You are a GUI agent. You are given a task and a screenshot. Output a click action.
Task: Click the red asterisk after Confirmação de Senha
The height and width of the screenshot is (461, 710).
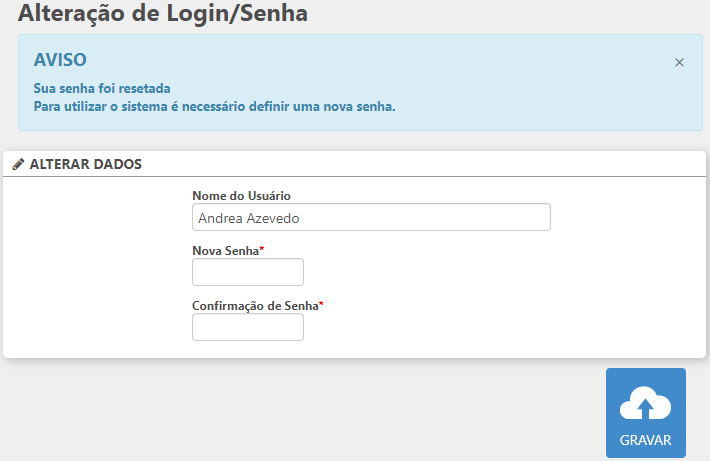321,304
